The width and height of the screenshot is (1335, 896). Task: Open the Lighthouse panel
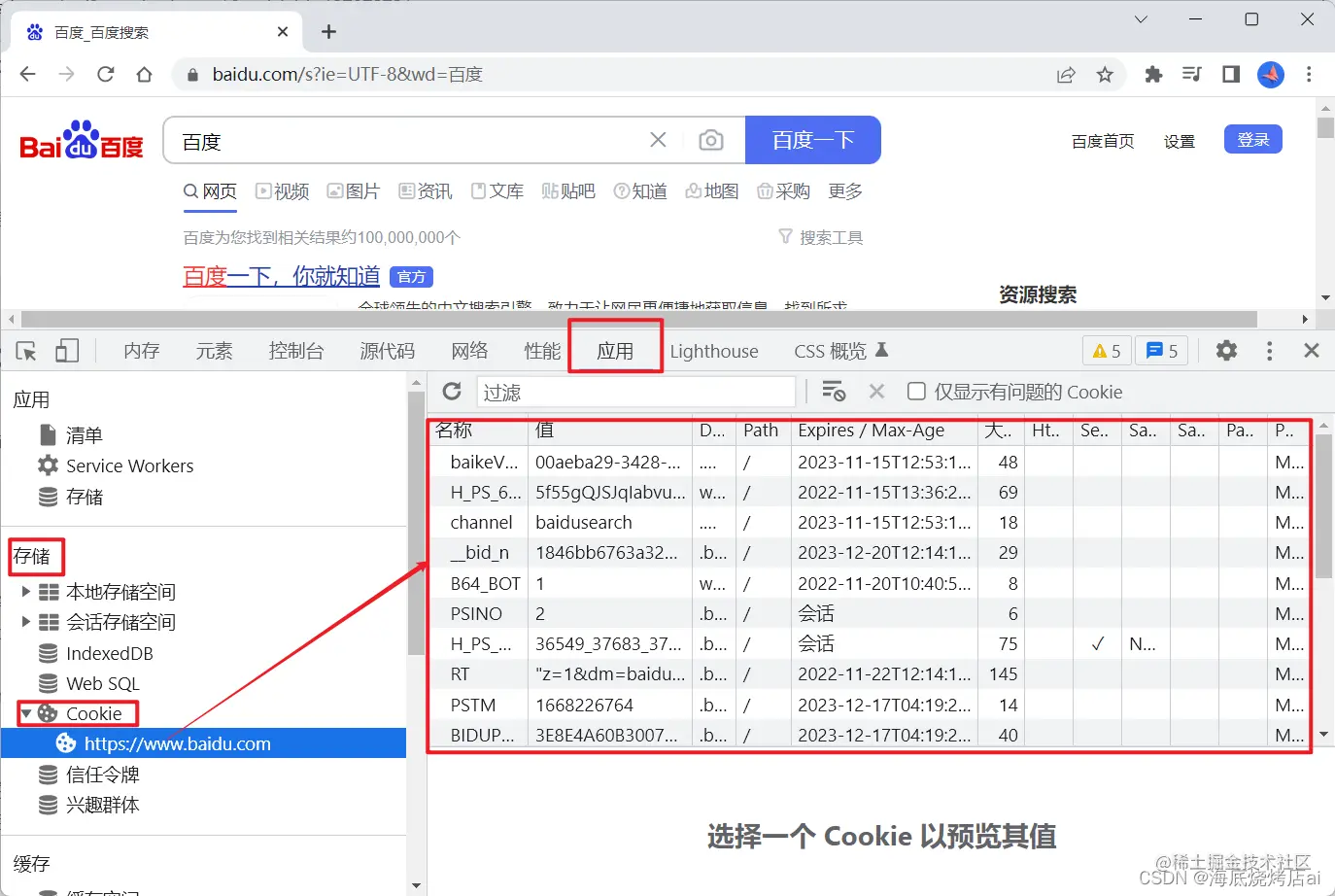(714, 351)
